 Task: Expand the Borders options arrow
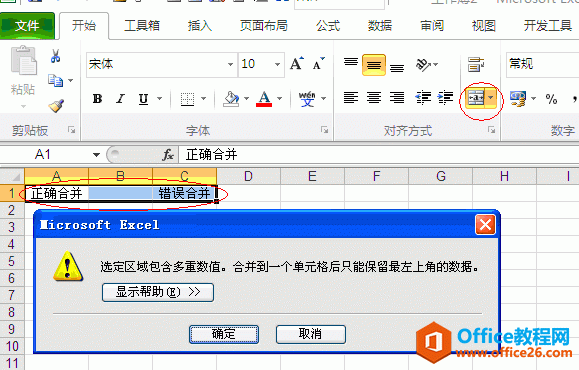click(x=203, y=99)
